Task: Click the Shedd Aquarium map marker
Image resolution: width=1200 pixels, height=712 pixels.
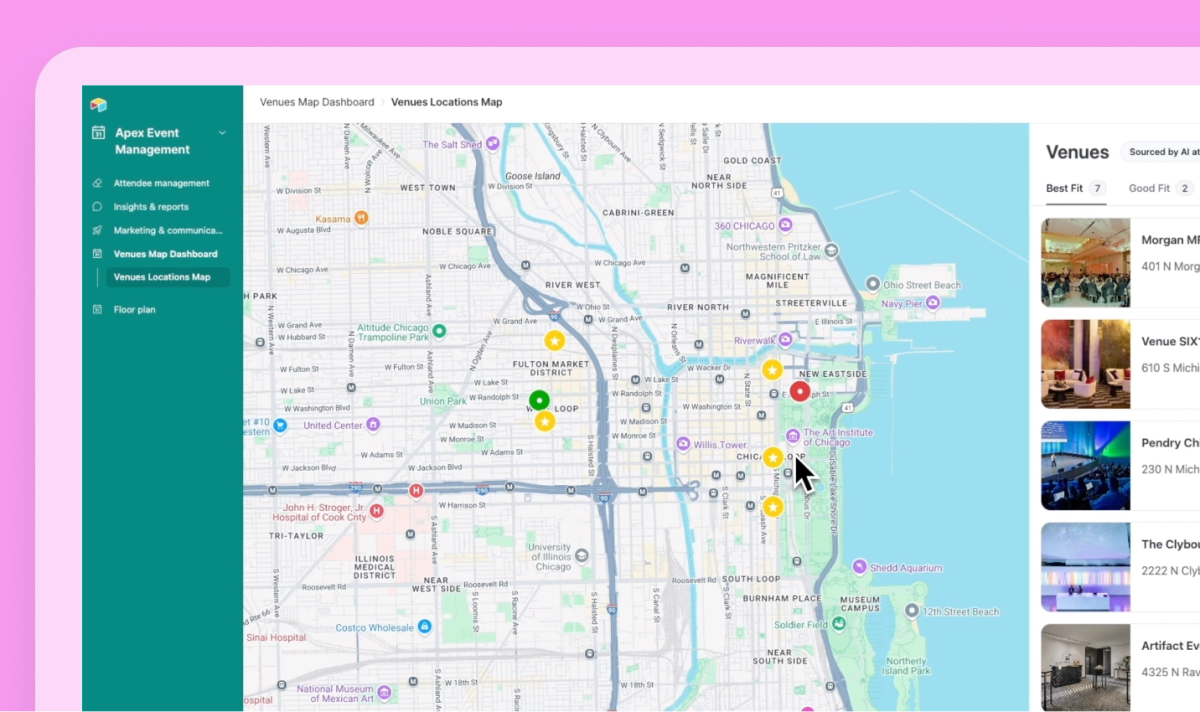Action: tap(859, 567)
